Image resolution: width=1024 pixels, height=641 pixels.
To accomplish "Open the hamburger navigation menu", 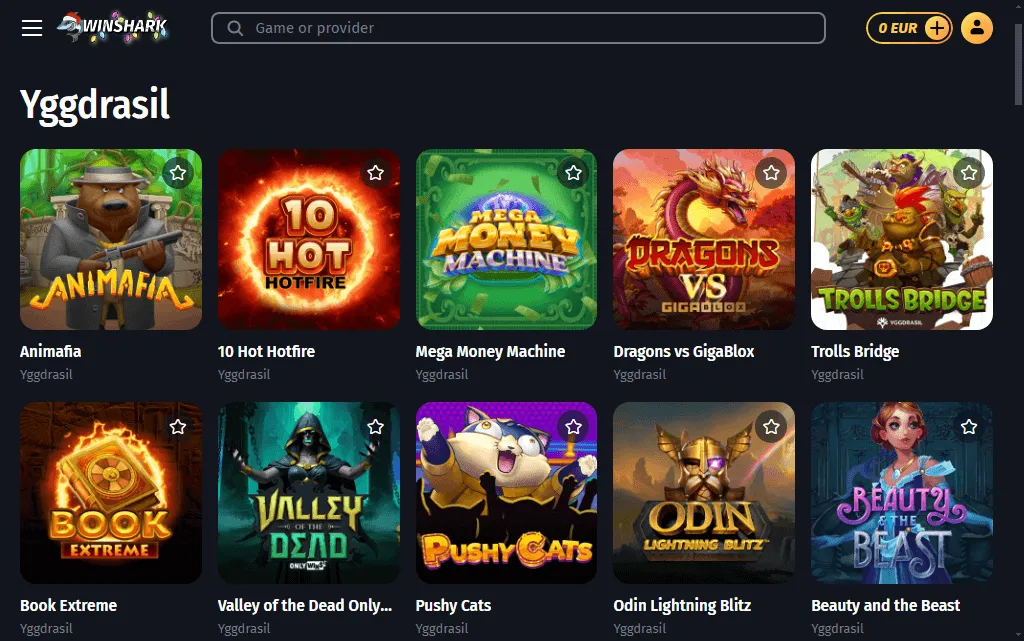I will pyautogui.click(x=32, y=28).
